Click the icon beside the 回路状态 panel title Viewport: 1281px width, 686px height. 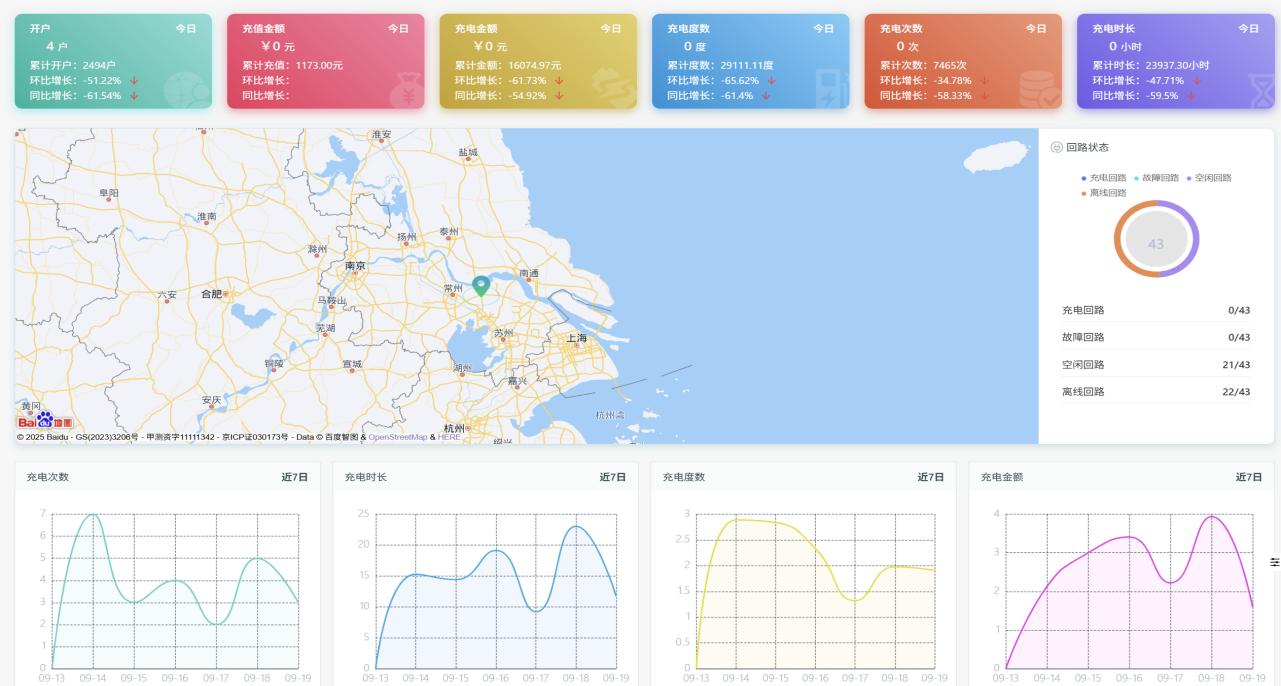pyautogui.click(x=1057, y=147)
